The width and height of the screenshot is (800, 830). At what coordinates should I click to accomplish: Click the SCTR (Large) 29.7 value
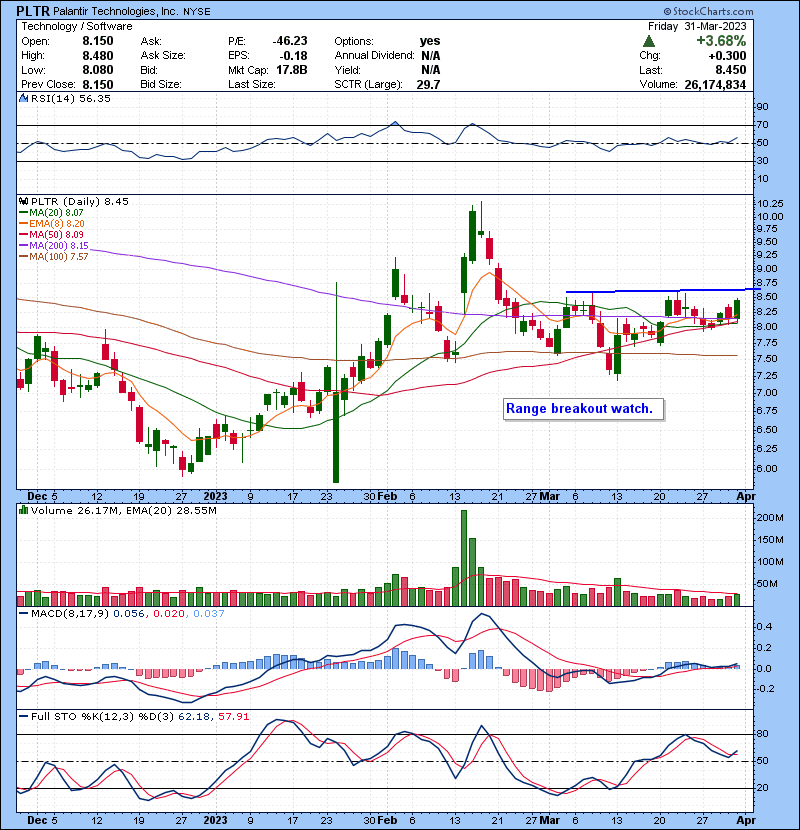coord(428,85)
